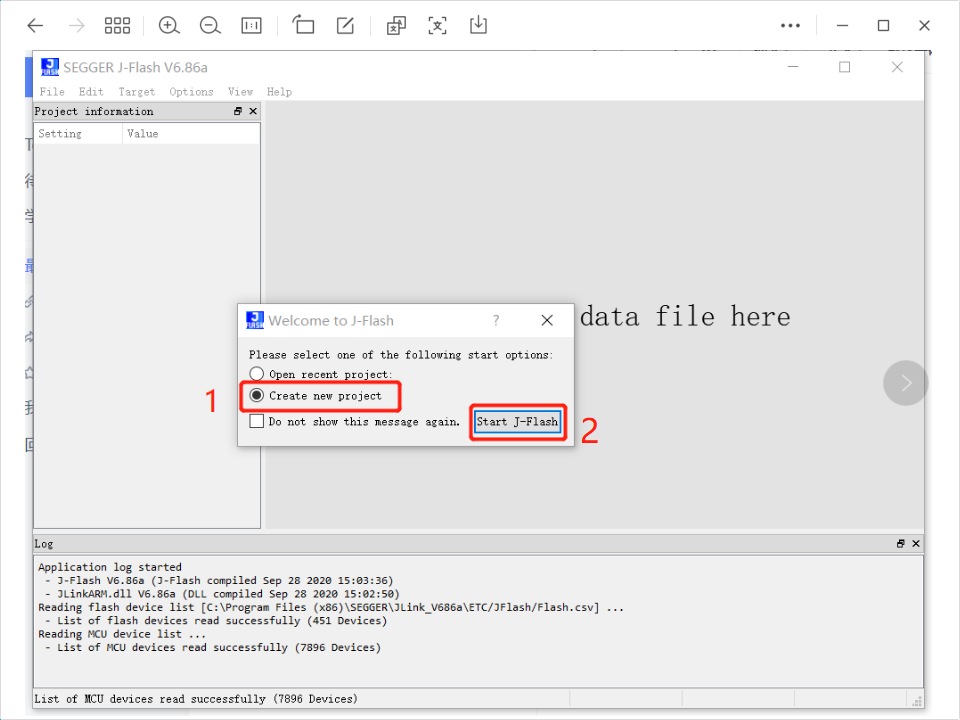Click the resize grip in status bar corner

coord(917,700)
